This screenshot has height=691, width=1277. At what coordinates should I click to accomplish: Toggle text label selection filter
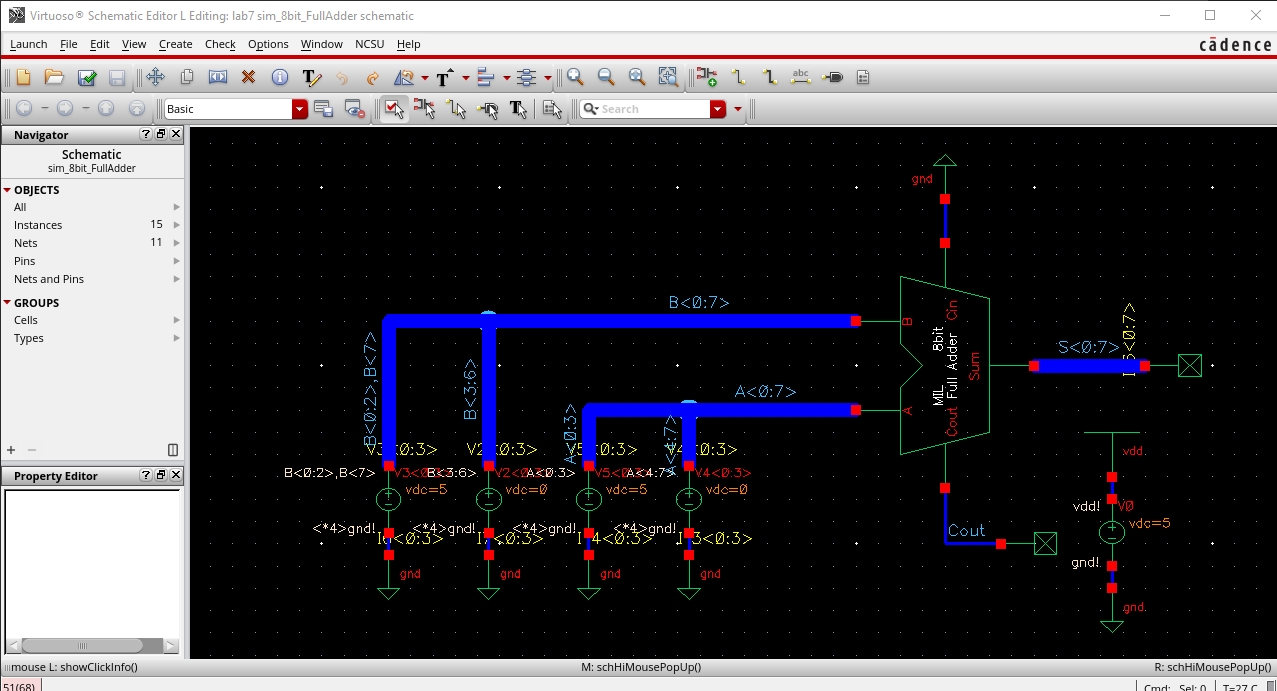[518, 109]
